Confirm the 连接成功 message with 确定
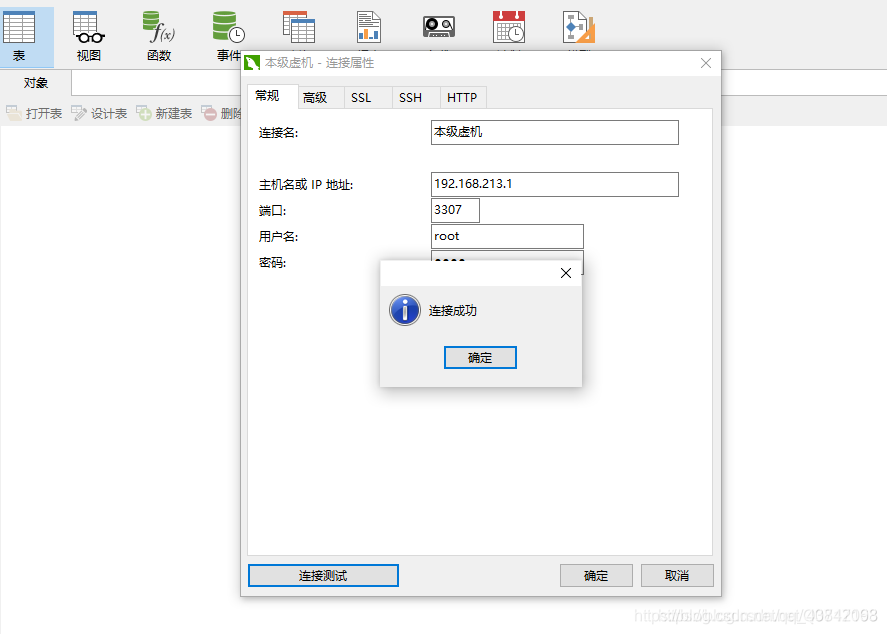The image size is (887, 634). coord(480,357)
